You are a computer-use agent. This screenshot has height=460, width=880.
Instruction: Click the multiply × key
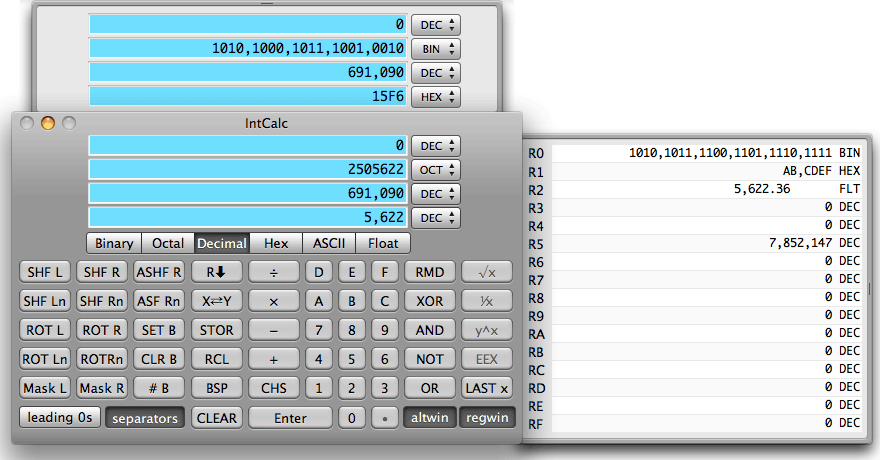(x=274, y=301)
